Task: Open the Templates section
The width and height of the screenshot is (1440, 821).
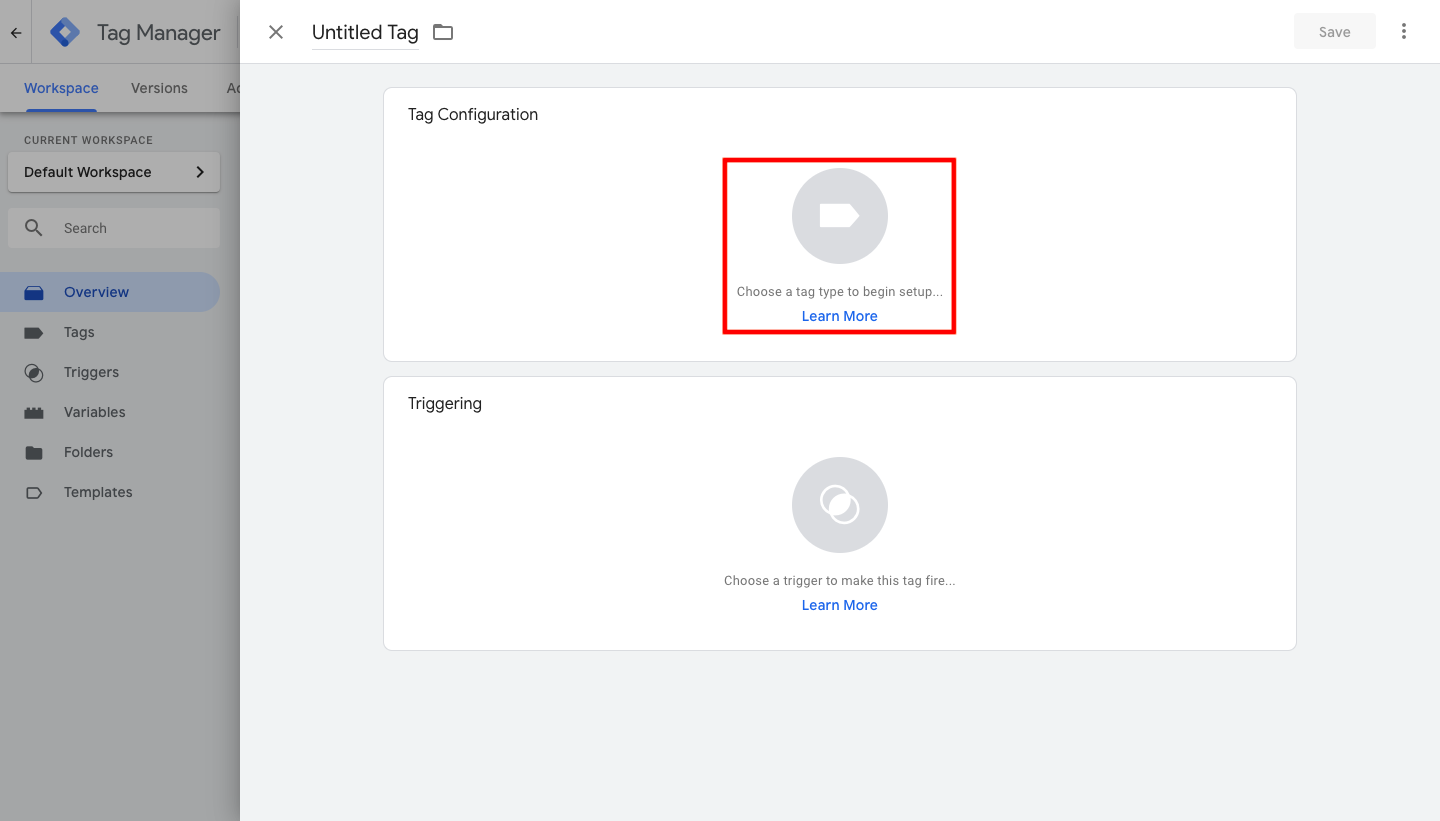Action: click(33, 492)
